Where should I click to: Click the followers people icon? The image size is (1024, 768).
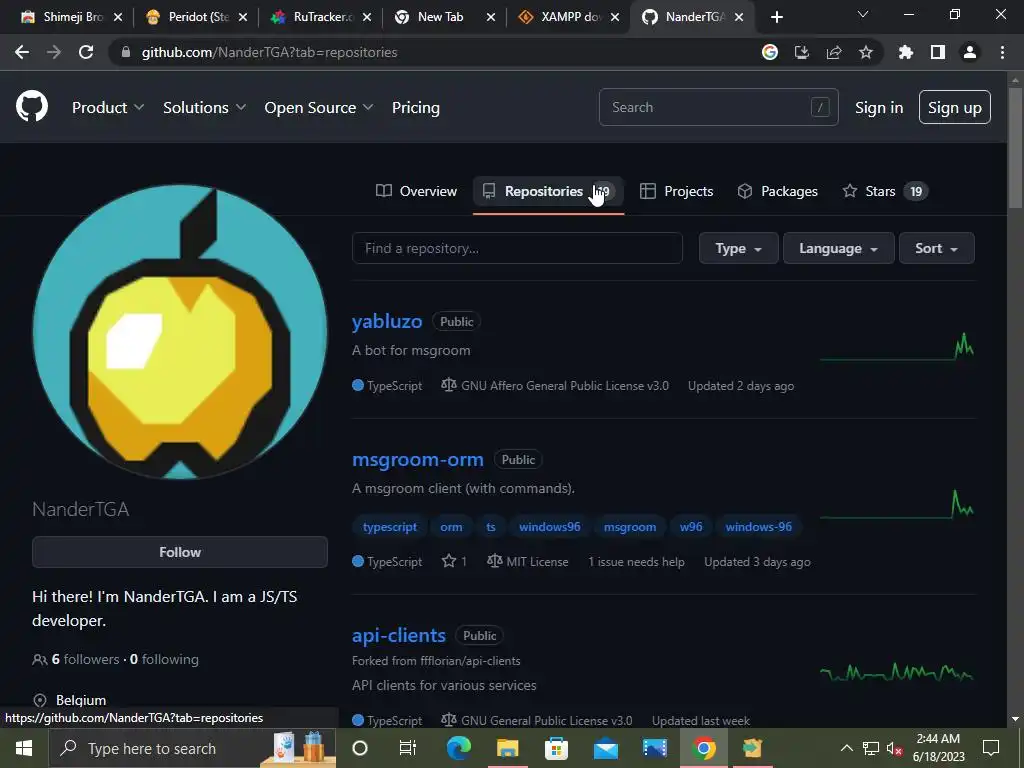coord(40,660)
